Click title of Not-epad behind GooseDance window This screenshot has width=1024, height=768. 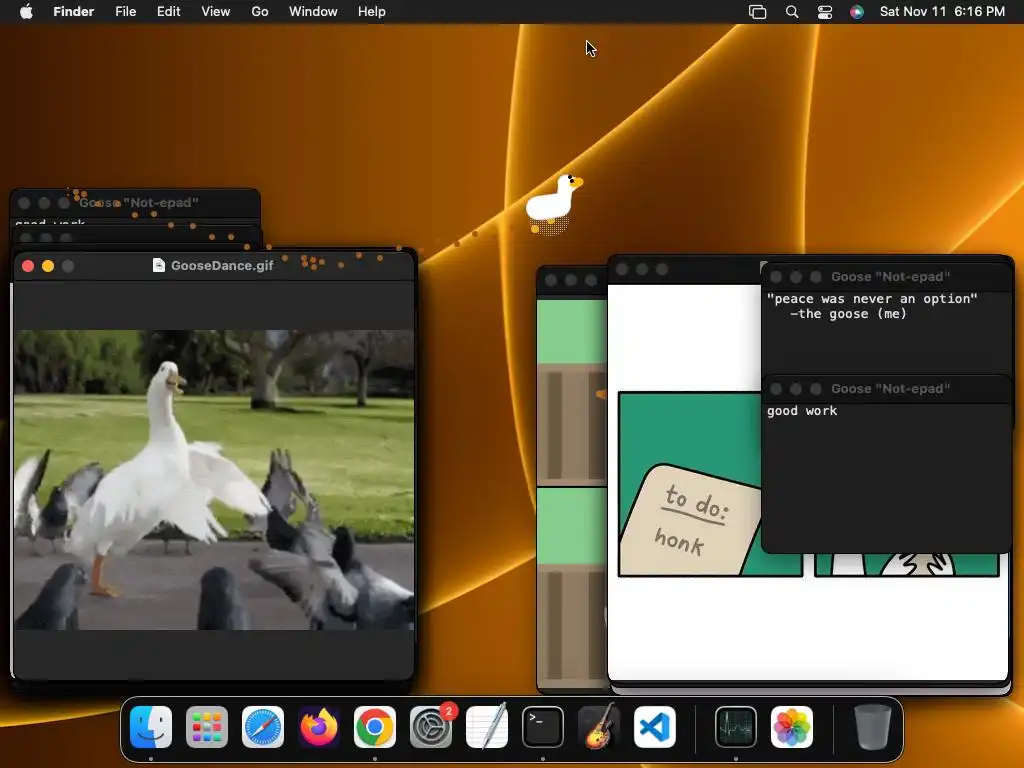(138, 202)
